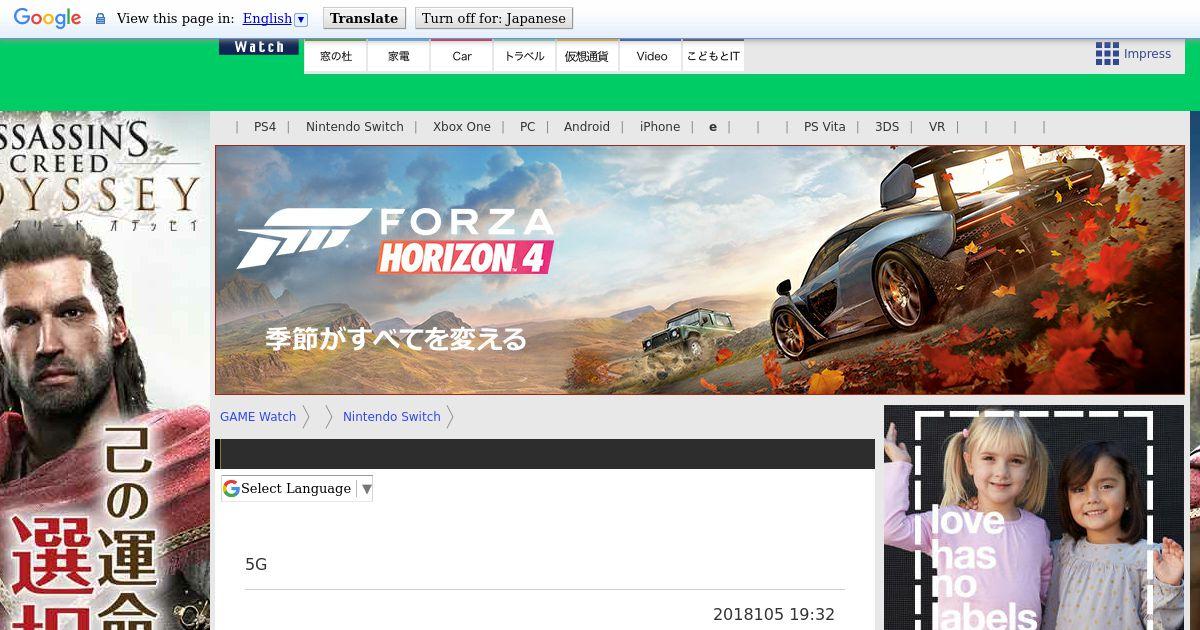Select Android in platform menu
Image resolution: width=1200 pixels, height=630 pixels.
pos(587,127)
